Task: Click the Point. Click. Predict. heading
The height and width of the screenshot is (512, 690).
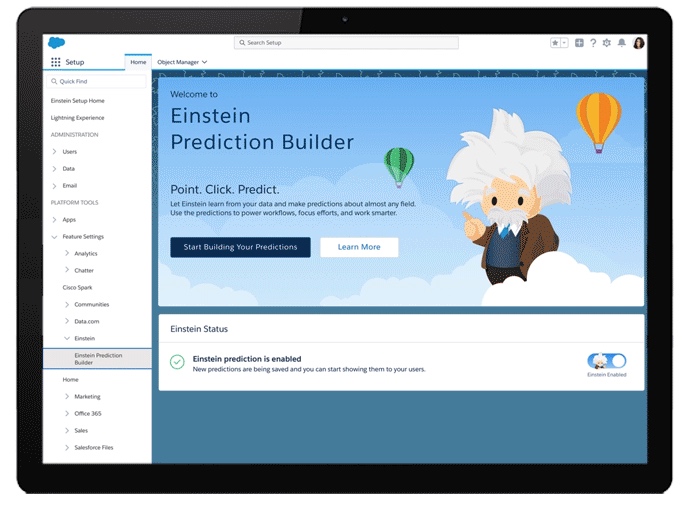Action: pyautogui.click(x=225, y=190)
